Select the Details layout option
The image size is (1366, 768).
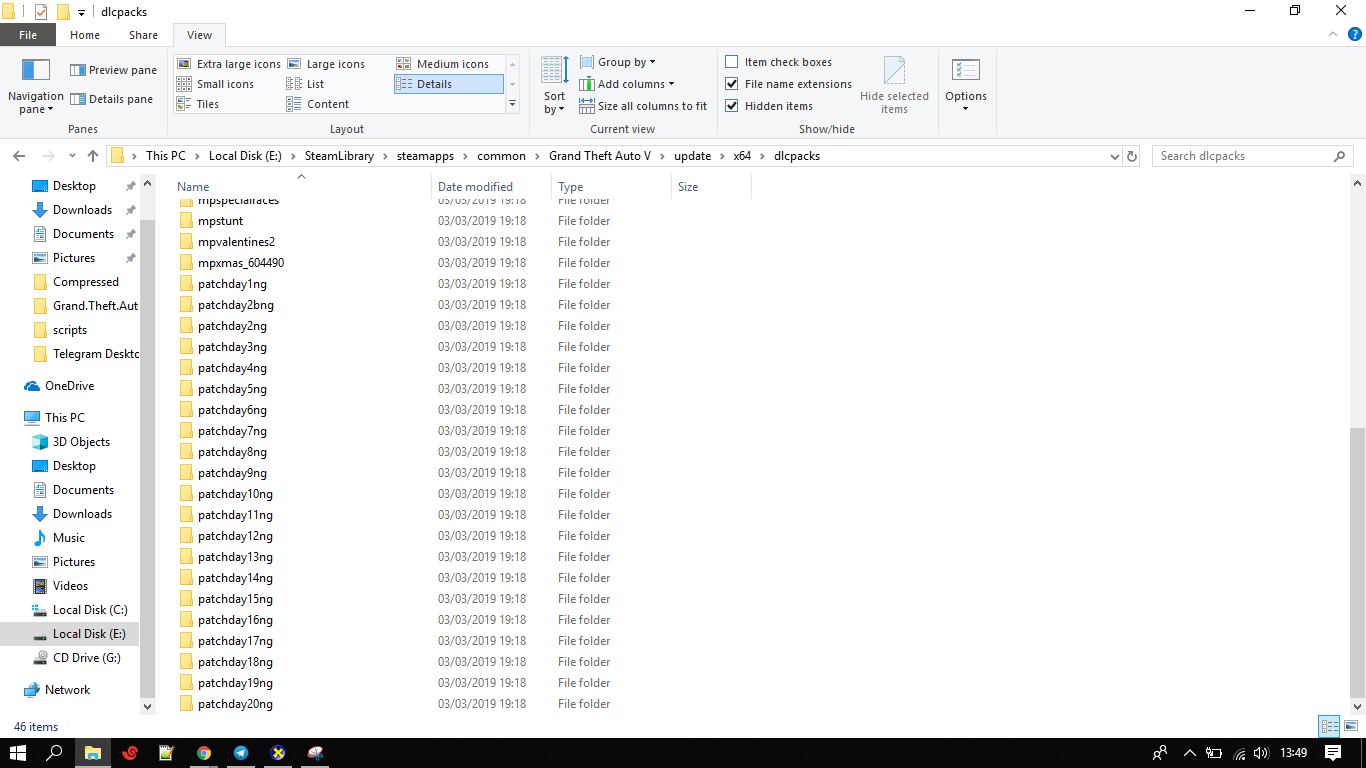(x=448, y=84)
